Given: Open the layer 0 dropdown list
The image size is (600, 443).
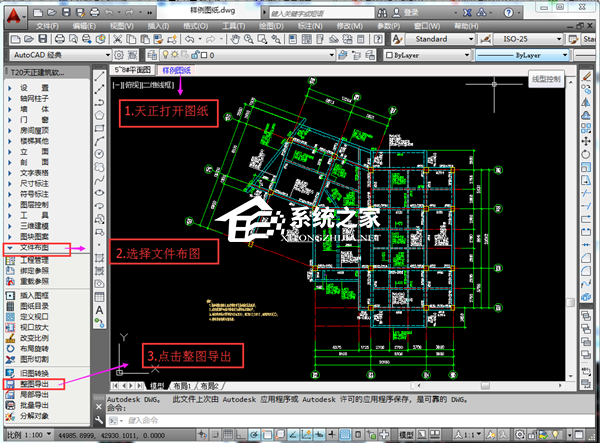Looking at the screenshot, I should click(x=247, y=55).
